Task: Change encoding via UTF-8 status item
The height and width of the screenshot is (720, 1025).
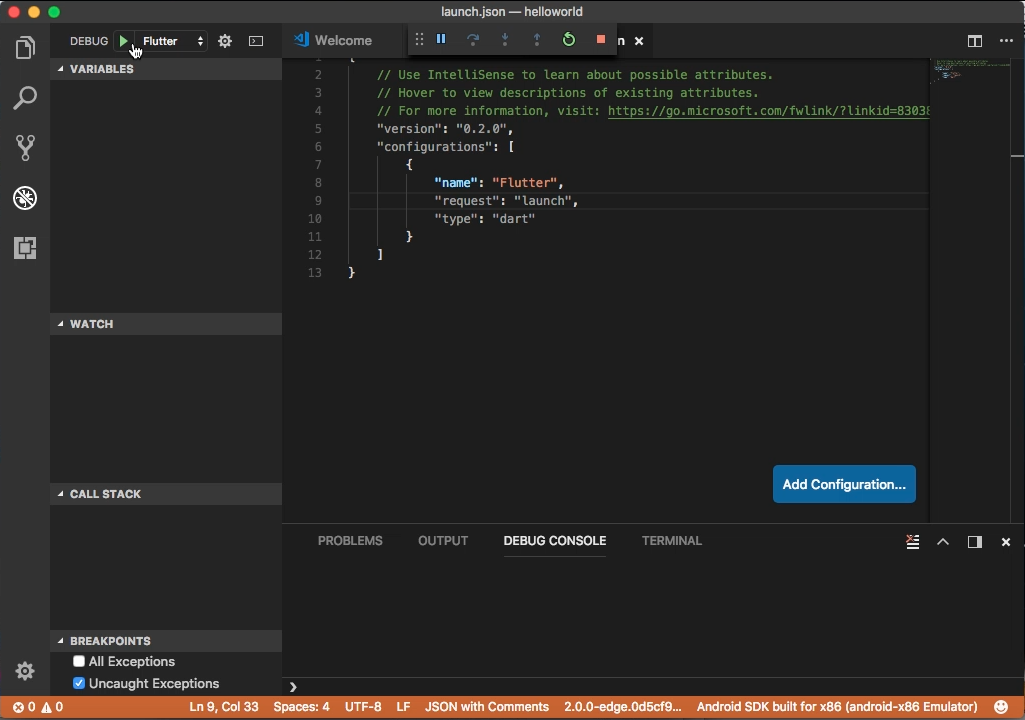Action: click(x=363, y=707)
